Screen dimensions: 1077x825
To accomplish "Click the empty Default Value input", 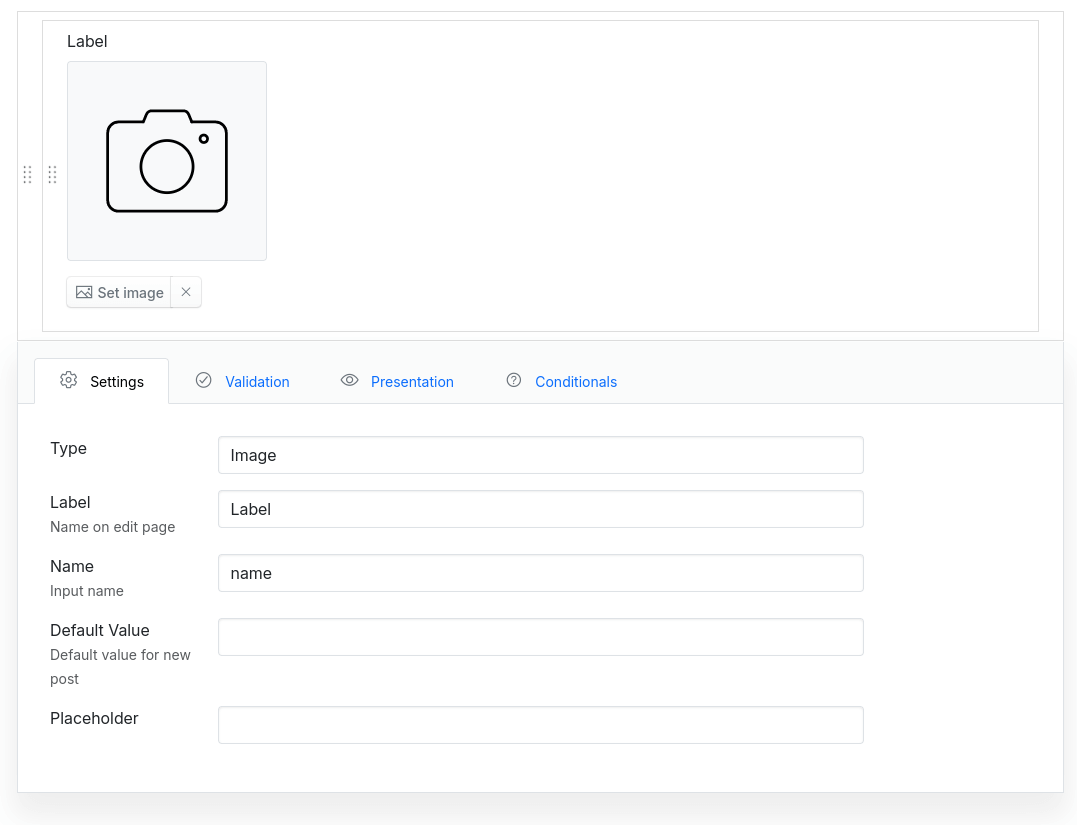I will pyautogui.click(x=540, y=637).
